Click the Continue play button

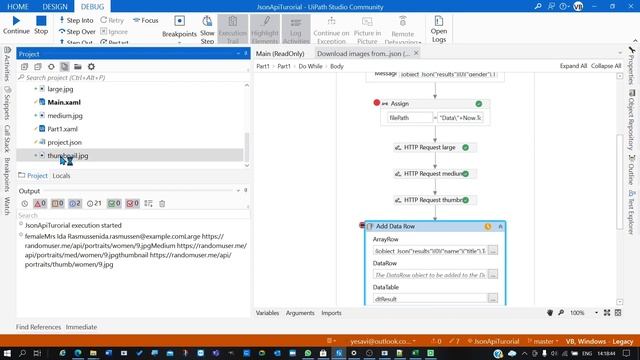(16, 24)
